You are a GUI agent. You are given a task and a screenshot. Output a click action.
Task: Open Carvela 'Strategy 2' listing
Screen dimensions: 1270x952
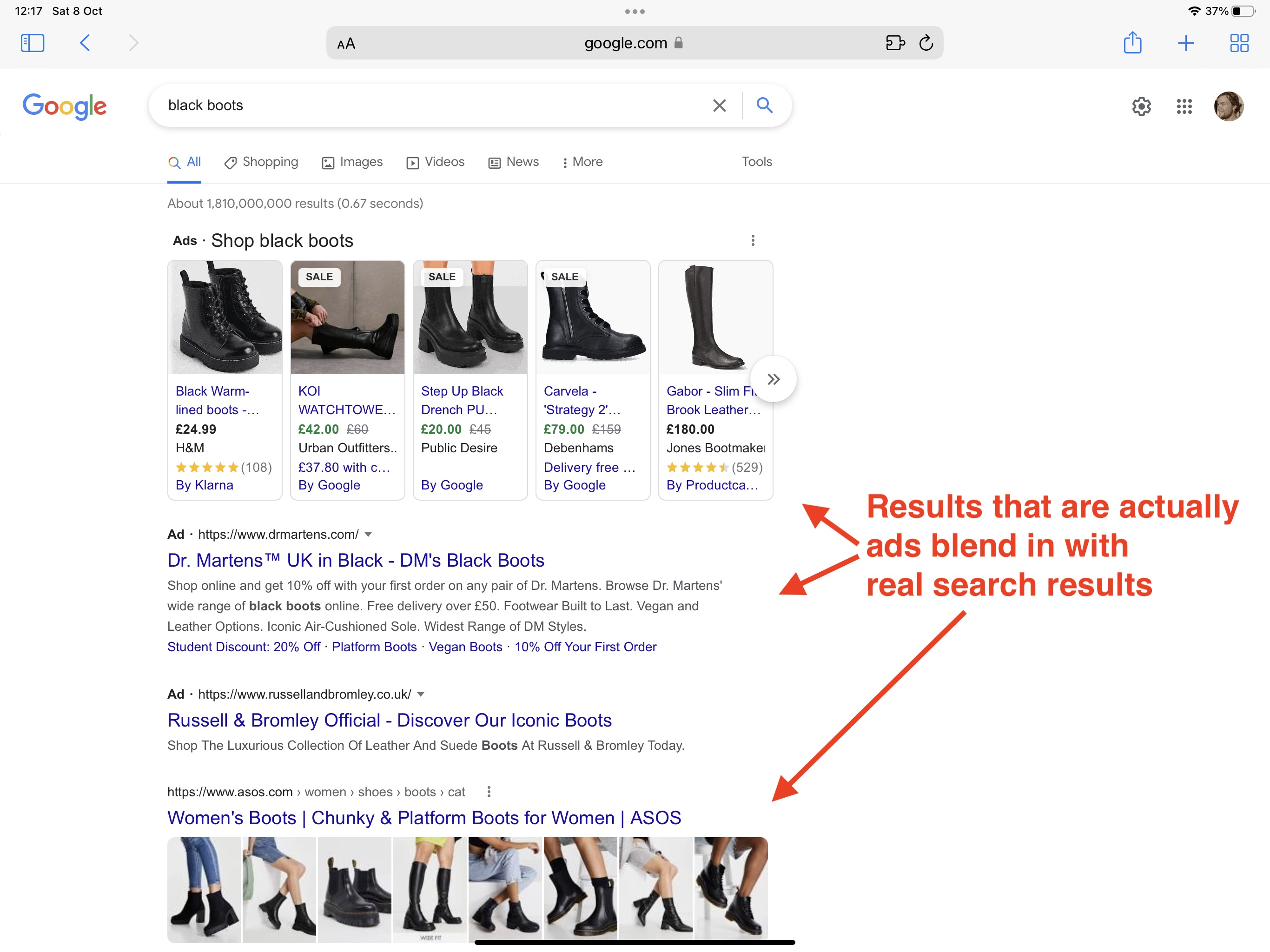582,400
